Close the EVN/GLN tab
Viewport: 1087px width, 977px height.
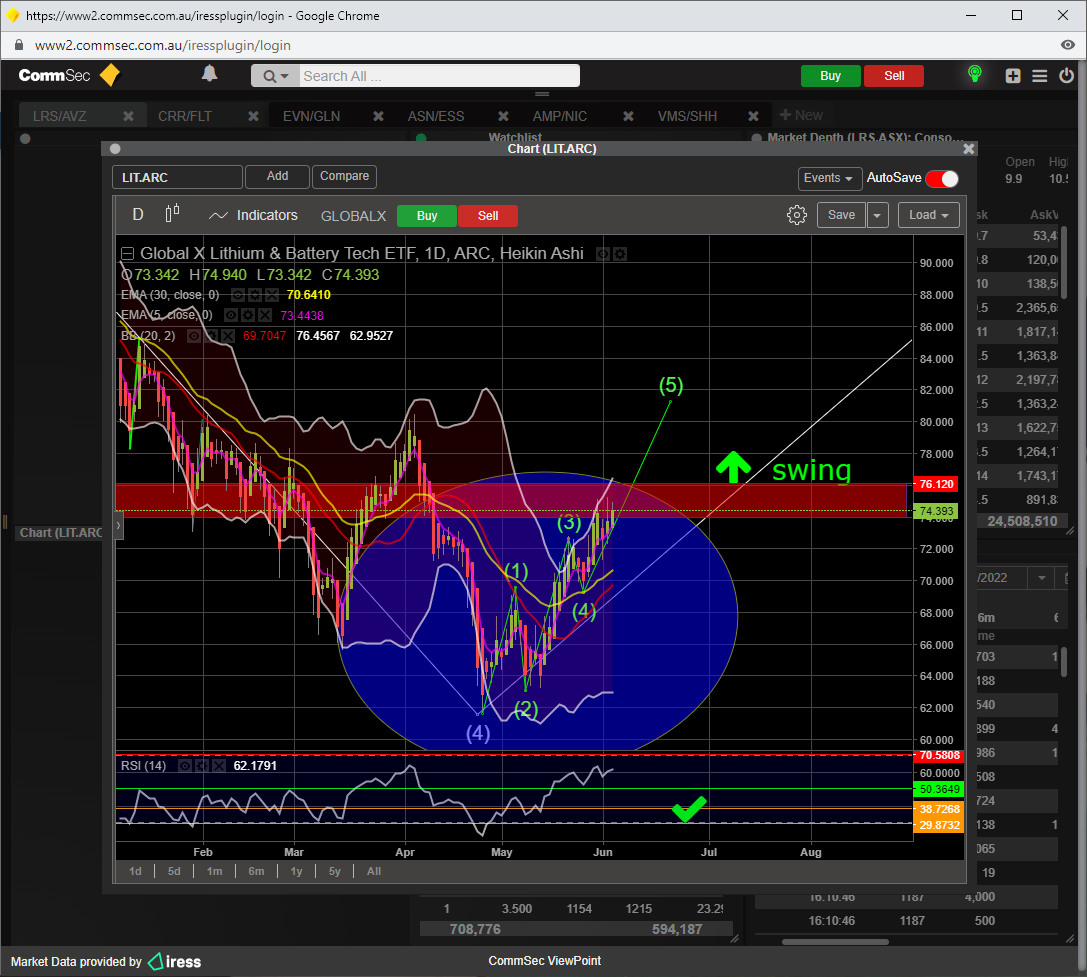pyautogui.click(x=379, y=116)
